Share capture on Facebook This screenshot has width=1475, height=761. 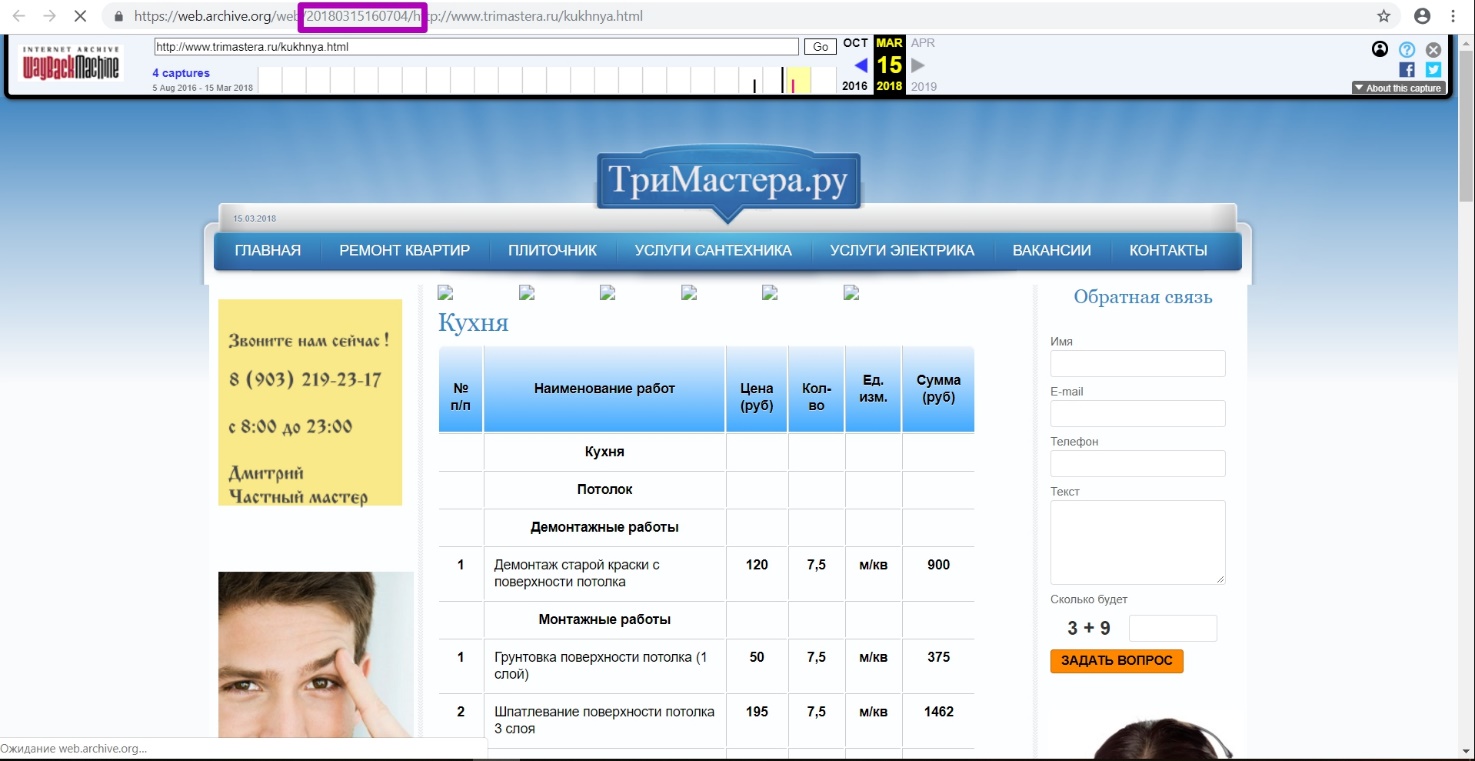[1407, 70]
